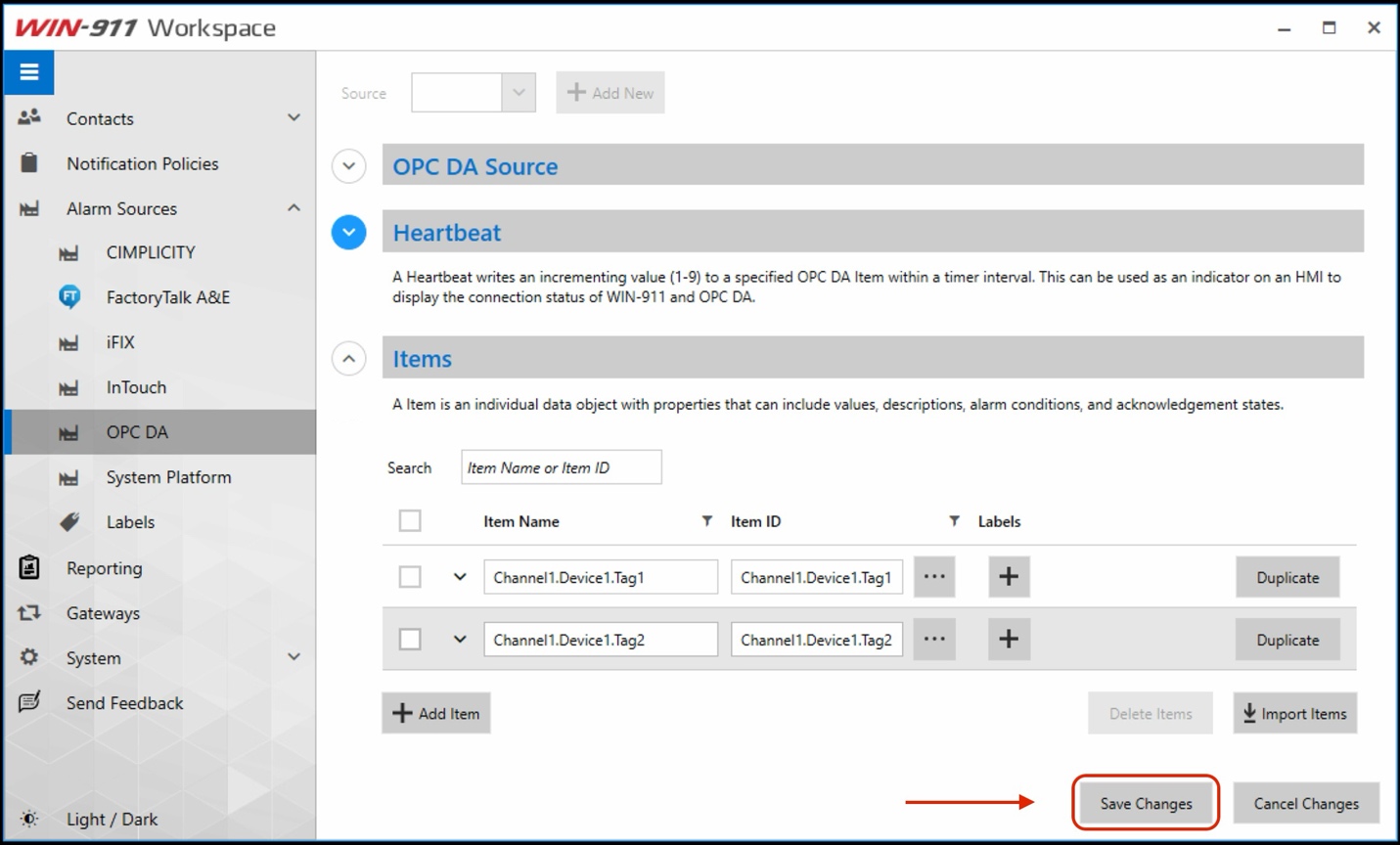Click the System gear icon
1400x845 pixels.
click(29, 657)
